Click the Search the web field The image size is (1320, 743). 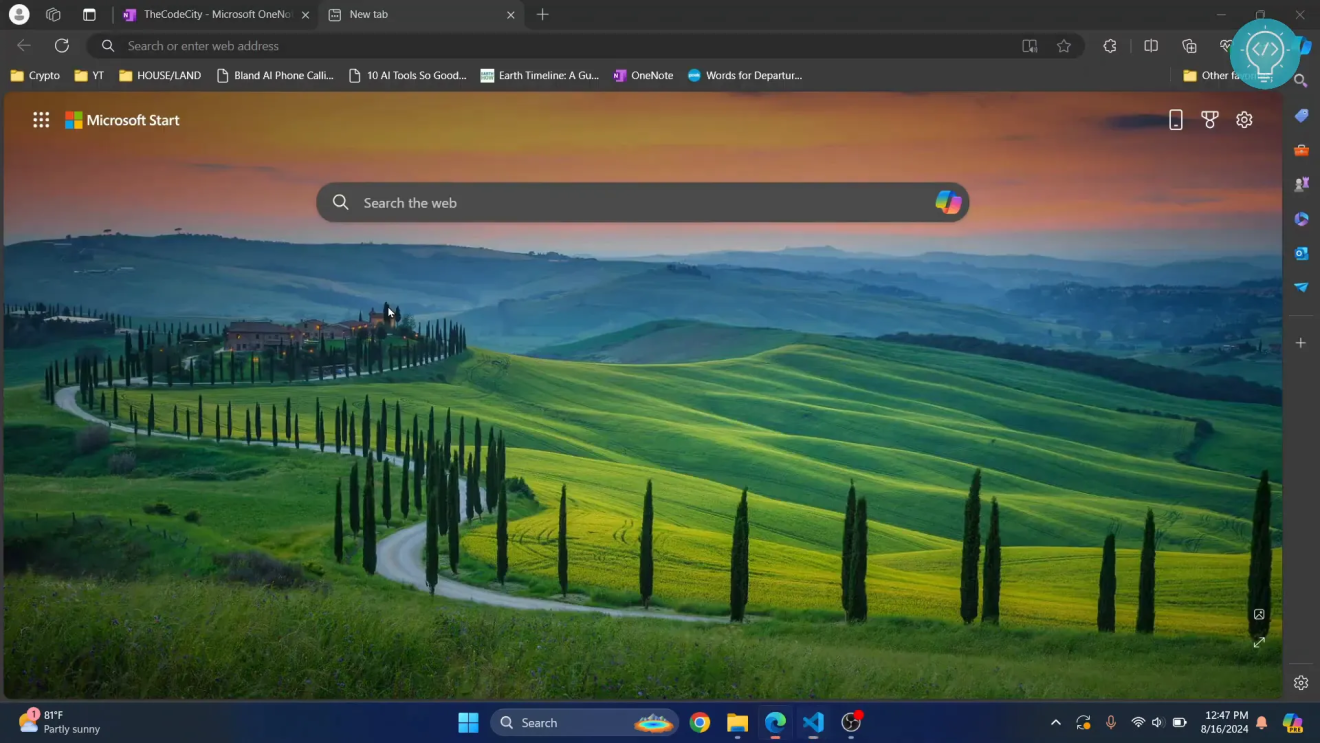[500, 202]
